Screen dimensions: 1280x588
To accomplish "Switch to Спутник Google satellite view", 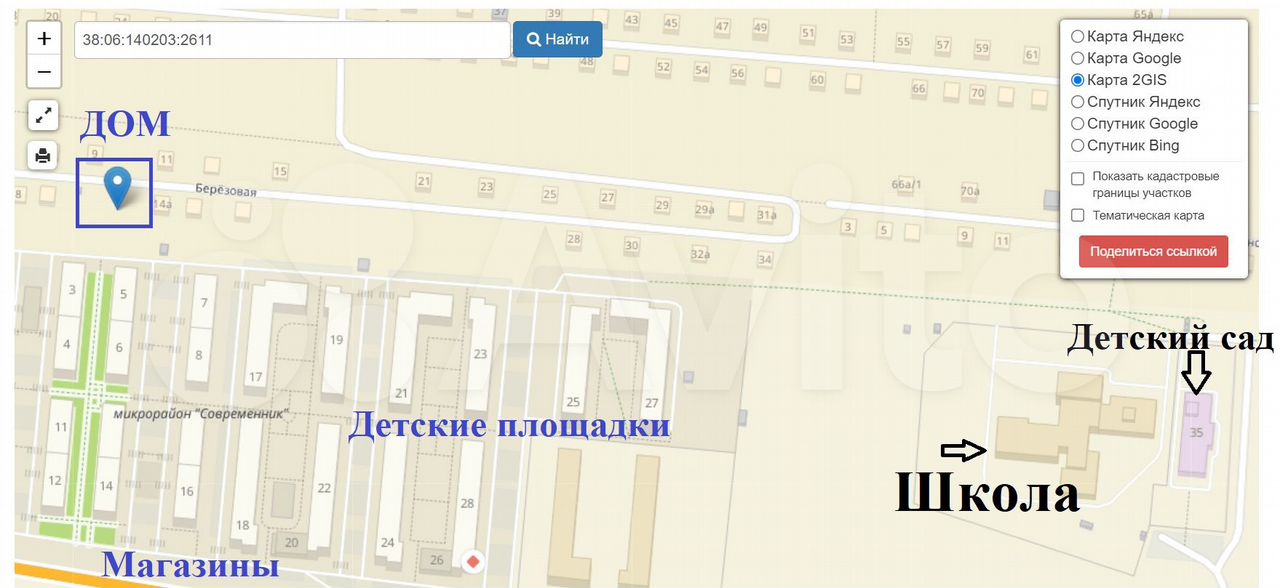I will coord(1078,124).
